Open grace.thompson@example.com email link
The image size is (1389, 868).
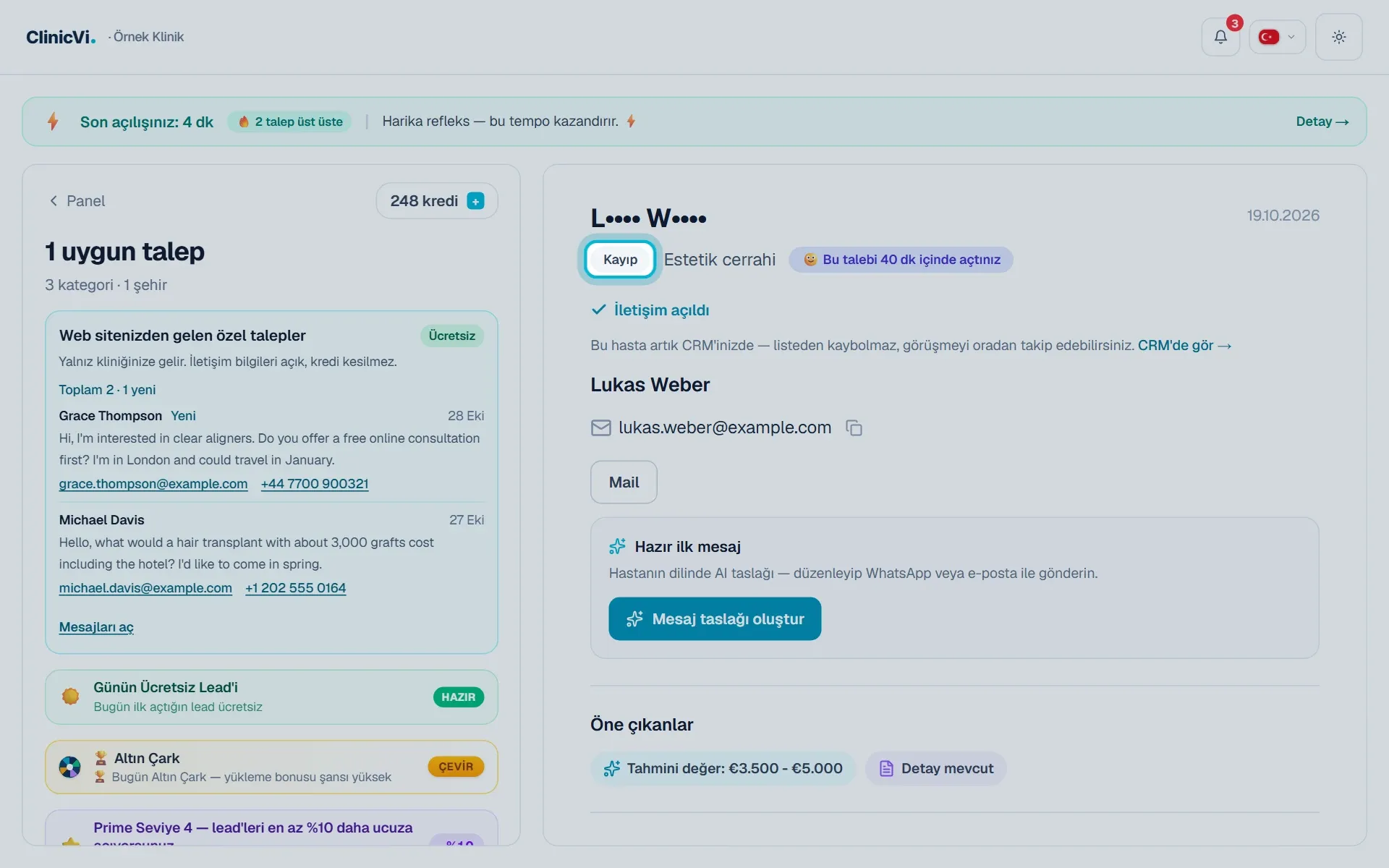point(153,484)
